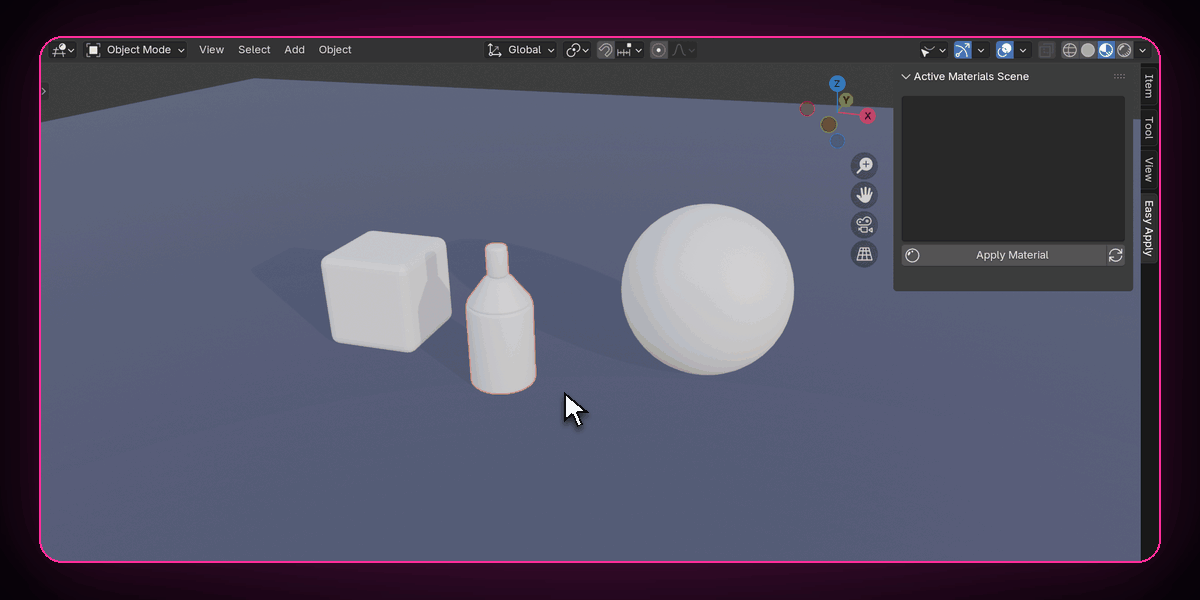
Task: Open the Add menu
Action: tap(294, 50)
